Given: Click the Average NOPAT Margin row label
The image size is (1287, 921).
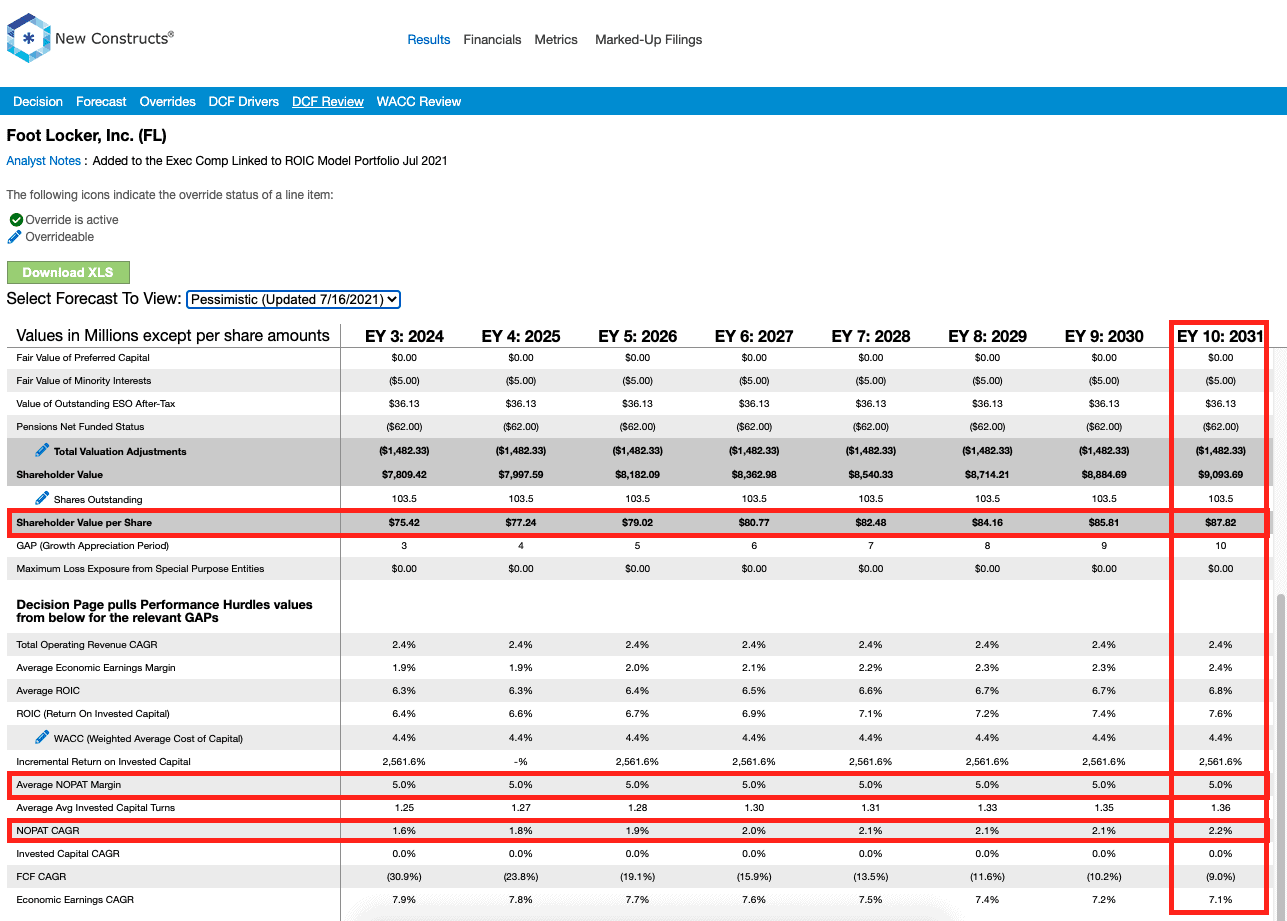Looking at the screenshot, I should [x=68, y=785].
